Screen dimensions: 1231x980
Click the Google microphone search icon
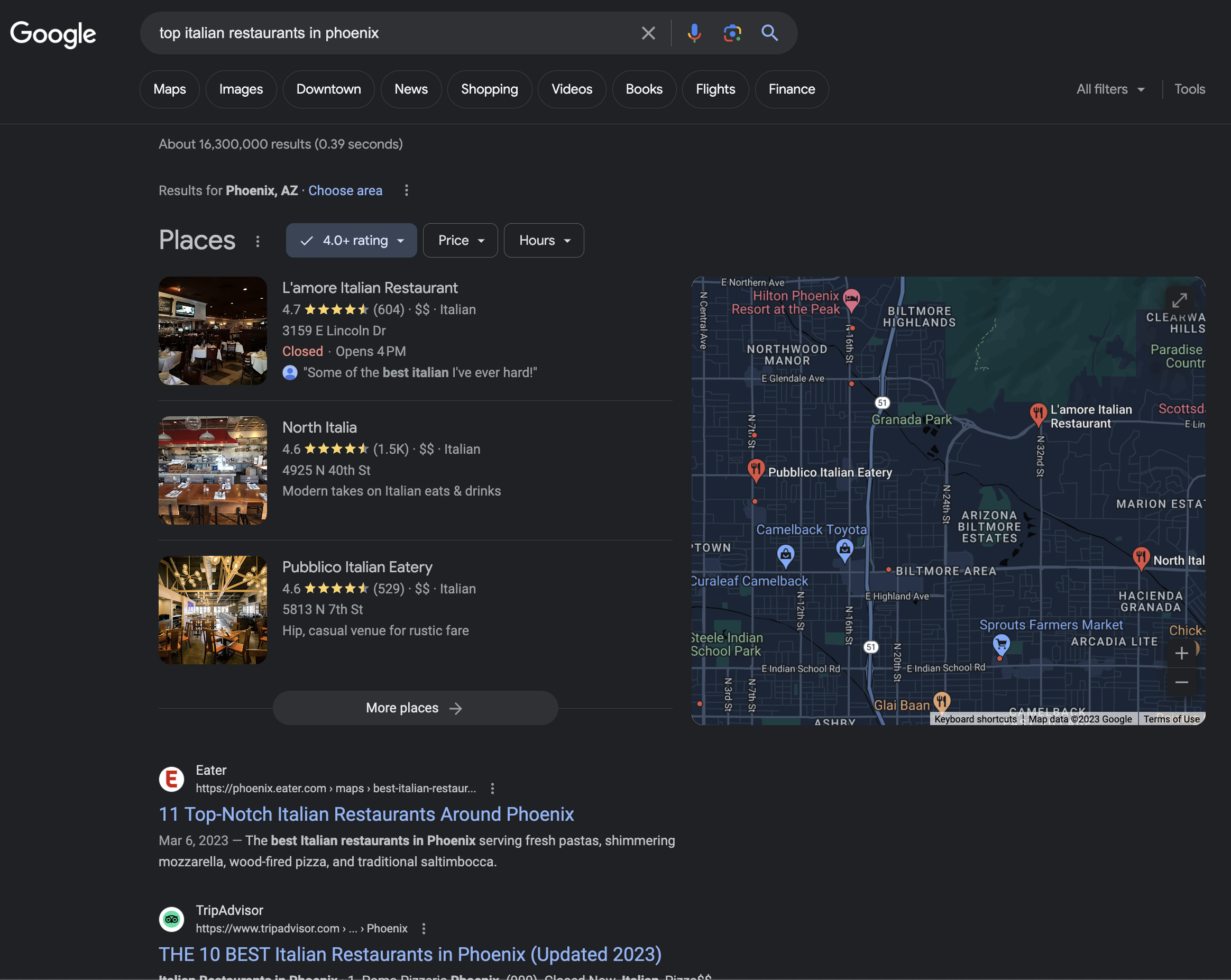tap(693, 32)
